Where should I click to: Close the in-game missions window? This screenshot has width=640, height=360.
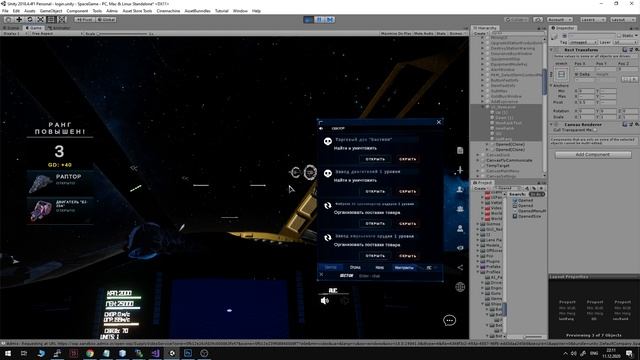(439, 122)
